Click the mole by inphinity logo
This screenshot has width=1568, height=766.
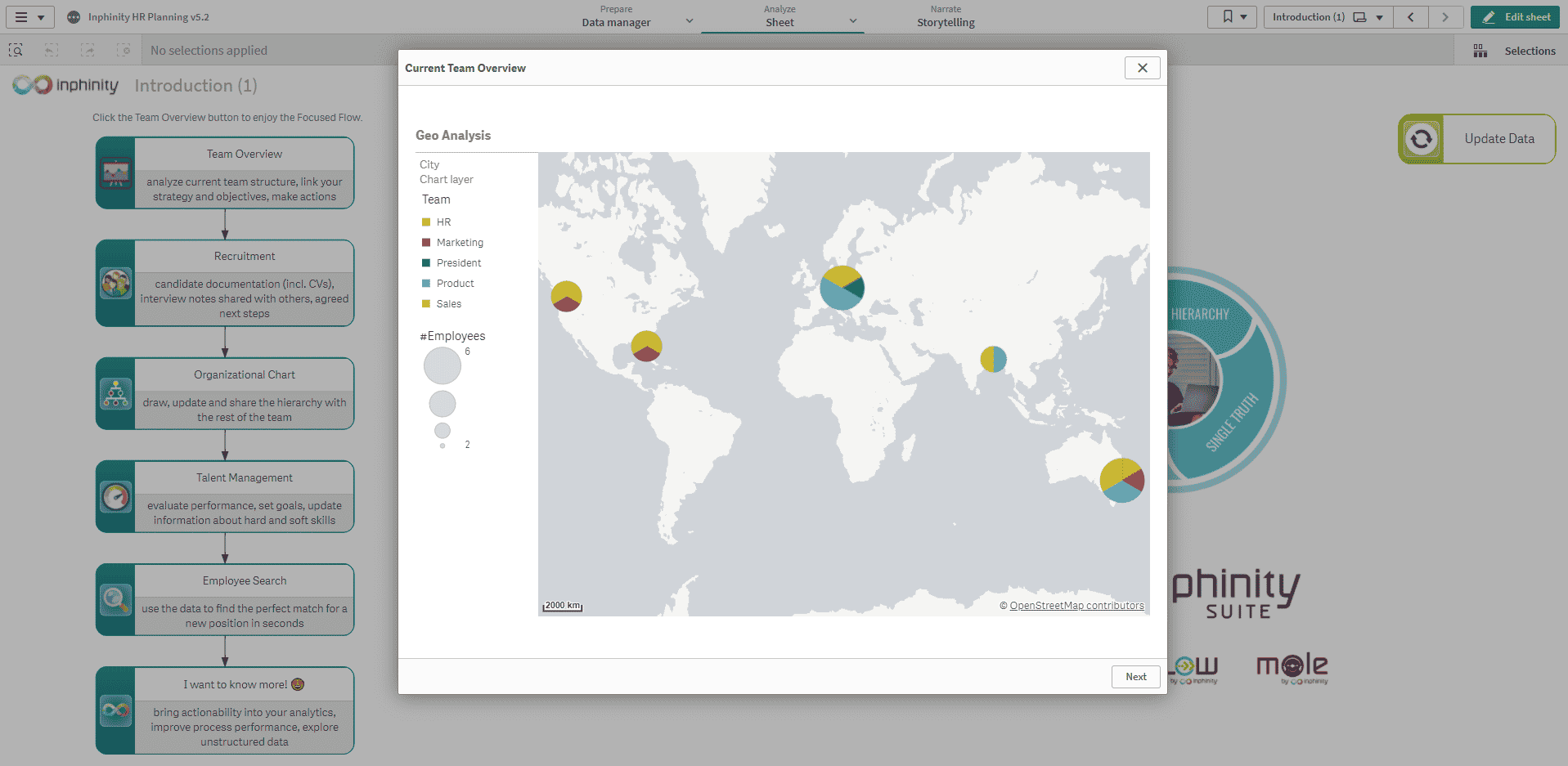(1292, 667)
